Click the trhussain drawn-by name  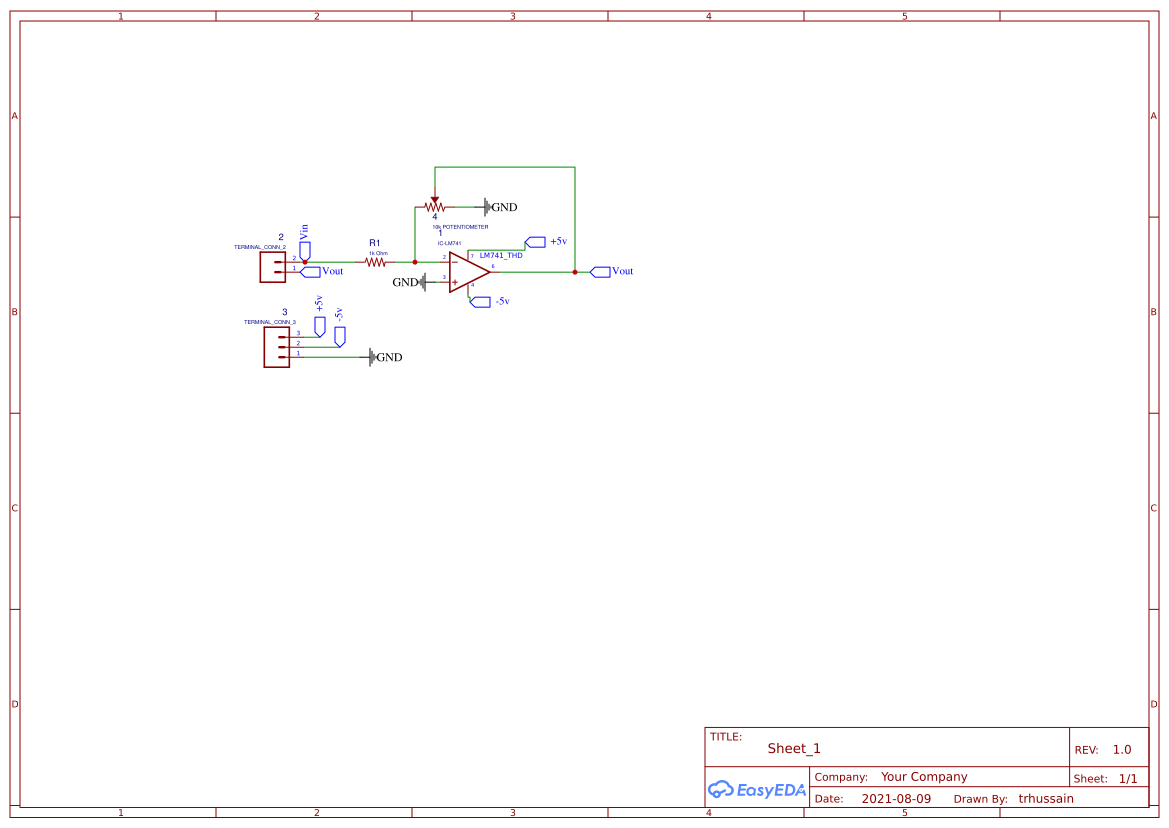coord(1045,798)
